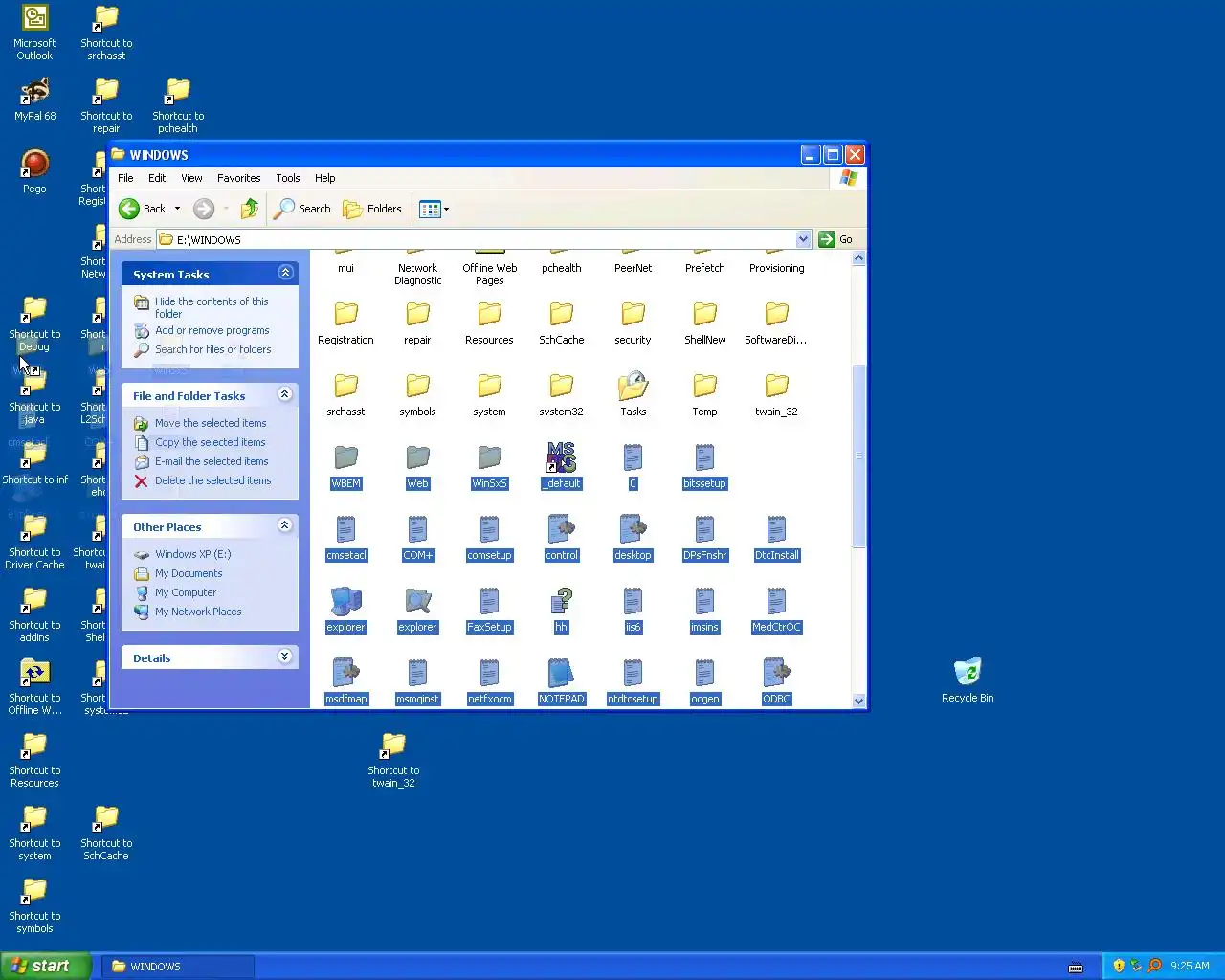Open the Tools menu
This screenshot has height=980, width=1225.
tap(287, 178)
